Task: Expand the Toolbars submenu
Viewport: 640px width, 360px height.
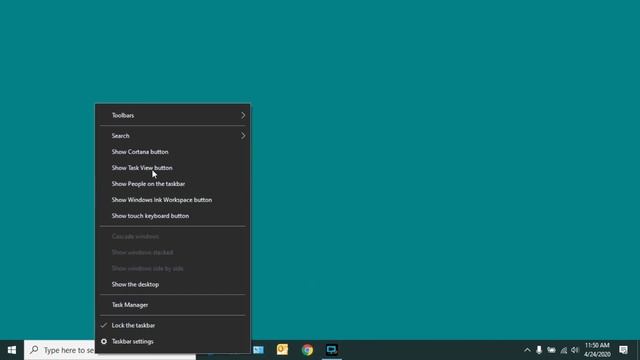Action: [x=173, y=116]
